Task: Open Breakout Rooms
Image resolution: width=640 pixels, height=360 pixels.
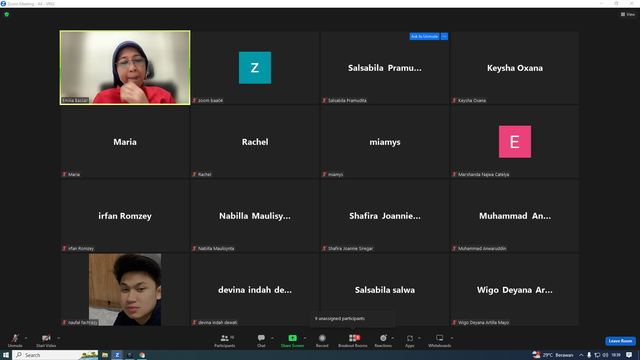Action: pos(353,340)
